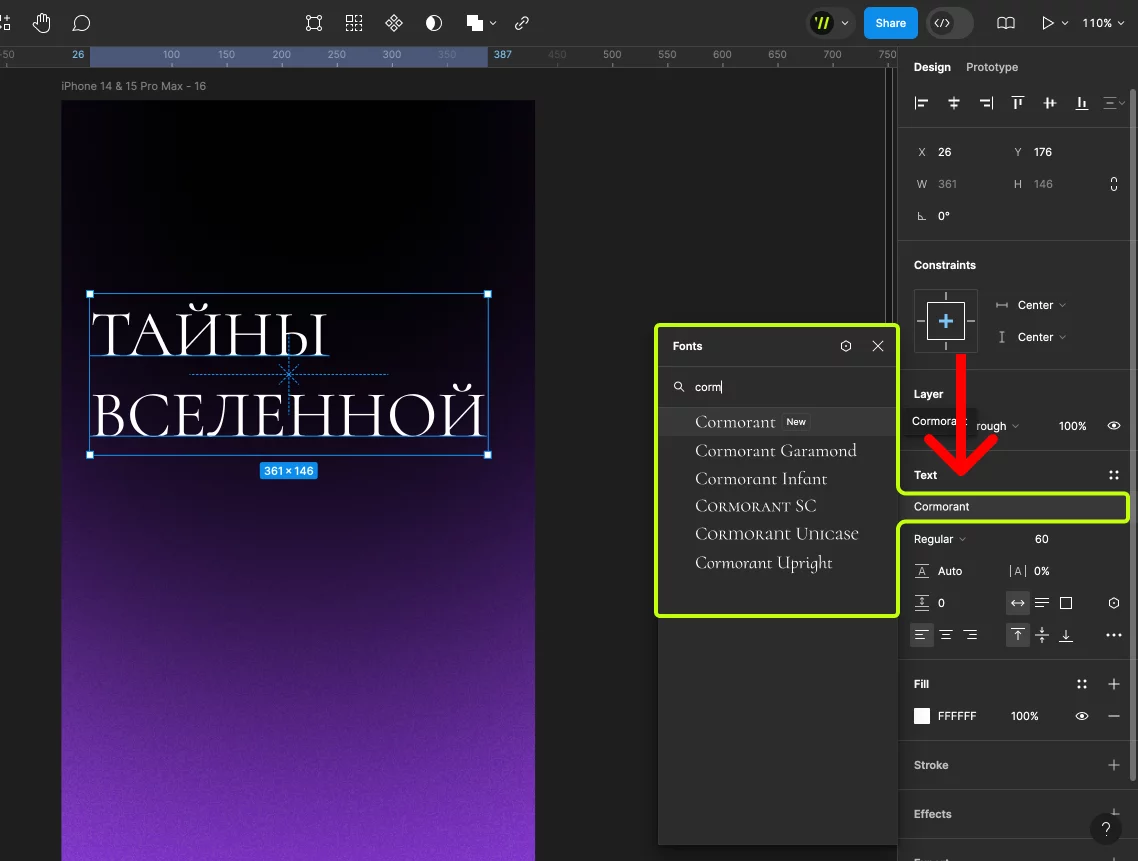Viewport: 1138px width, 861px height.
Task: Click Align right icon
Action: pyautogui.click(x=986, y=103)
